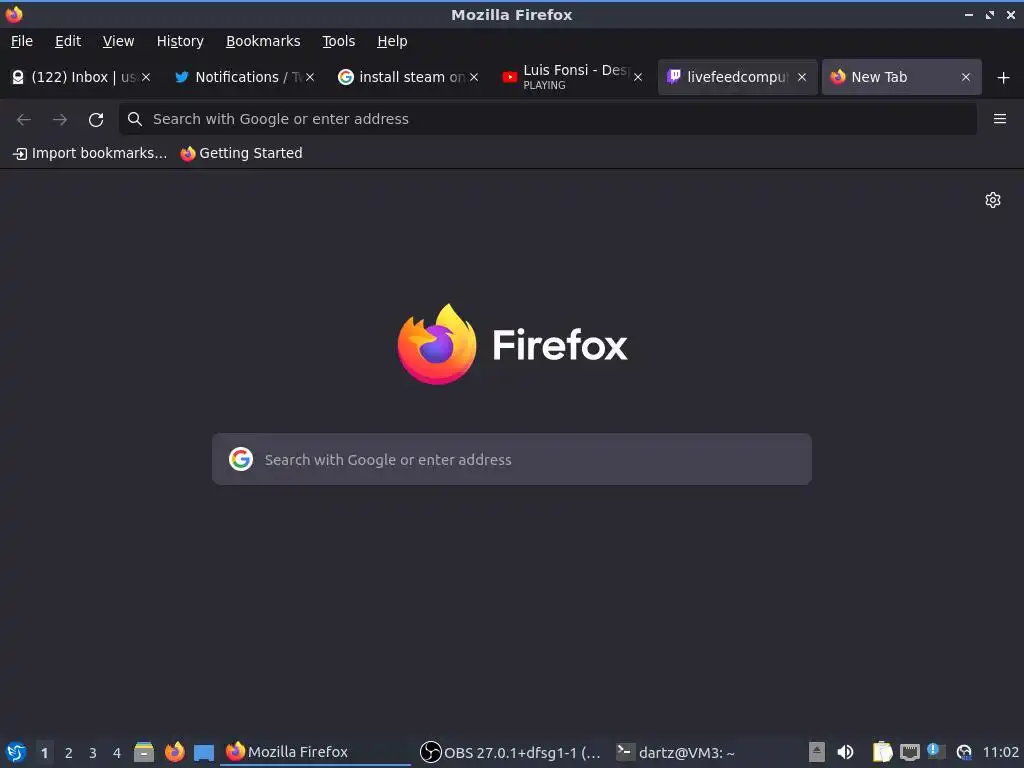Click the forward navigation arrow
Viewport: 1024px width, 768px height.
click(x=60, y=120)
